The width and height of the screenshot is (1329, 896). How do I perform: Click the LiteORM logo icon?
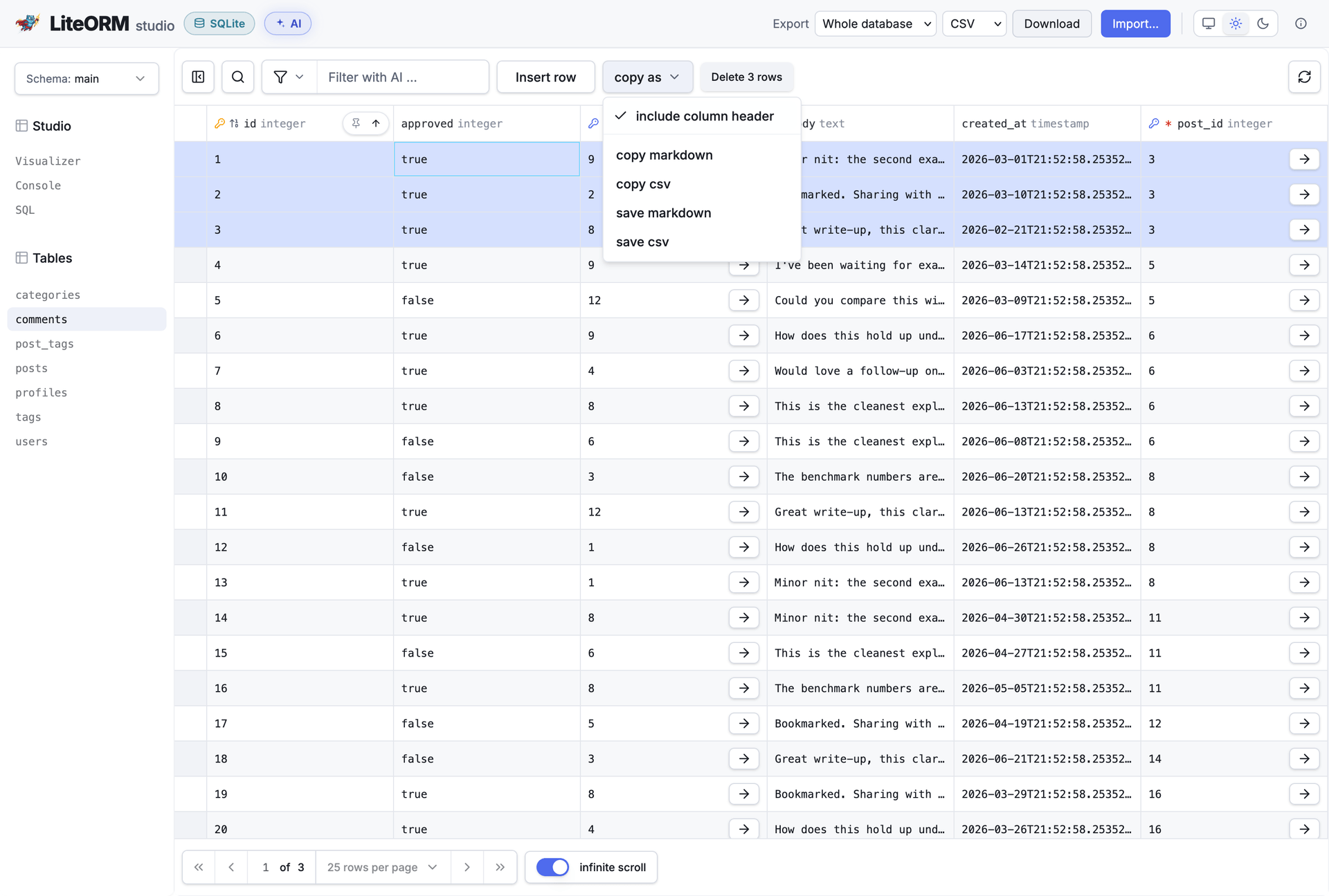click(x=28, y=23)
